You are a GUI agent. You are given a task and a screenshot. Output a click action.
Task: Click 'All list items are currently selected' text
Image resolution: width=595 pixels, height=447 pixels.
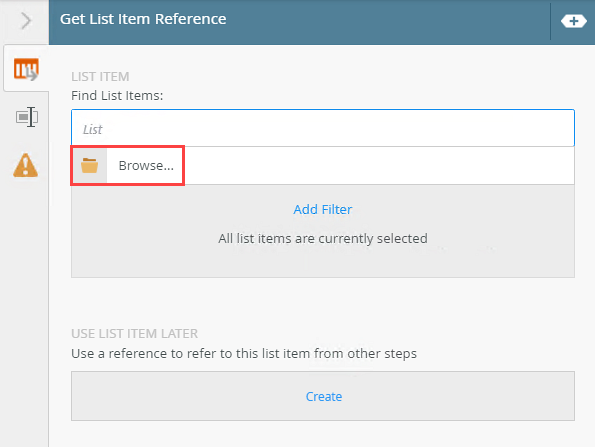(x=323, y=239)
